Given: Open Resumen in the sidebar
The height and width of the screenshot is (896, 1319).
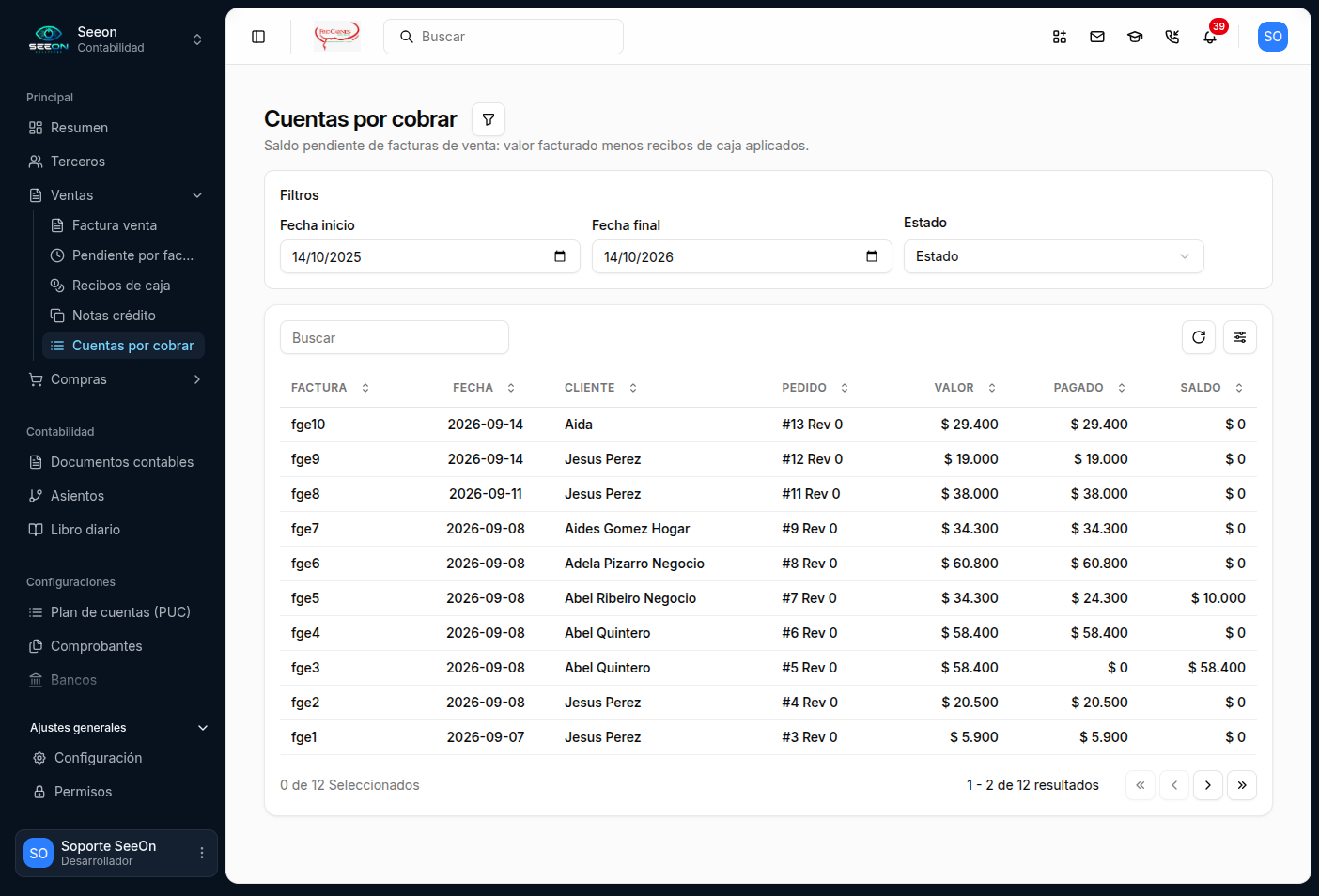Looking at the screenshot, I should click(x=116, y=128).
